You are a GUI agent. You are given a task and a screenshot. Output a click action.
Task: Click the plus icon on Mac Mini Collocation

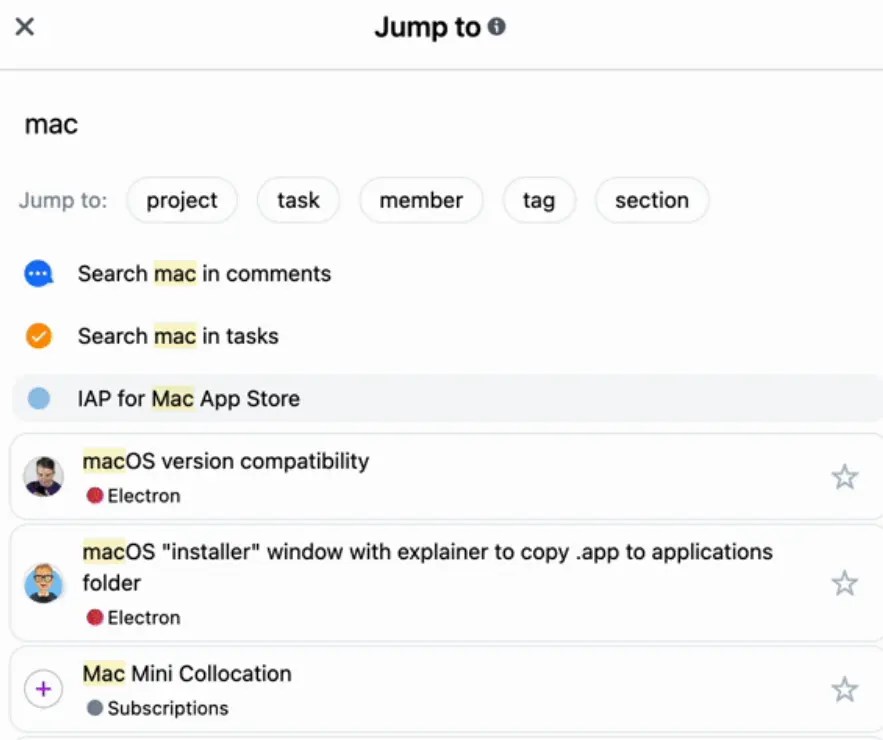click(43, 688)
